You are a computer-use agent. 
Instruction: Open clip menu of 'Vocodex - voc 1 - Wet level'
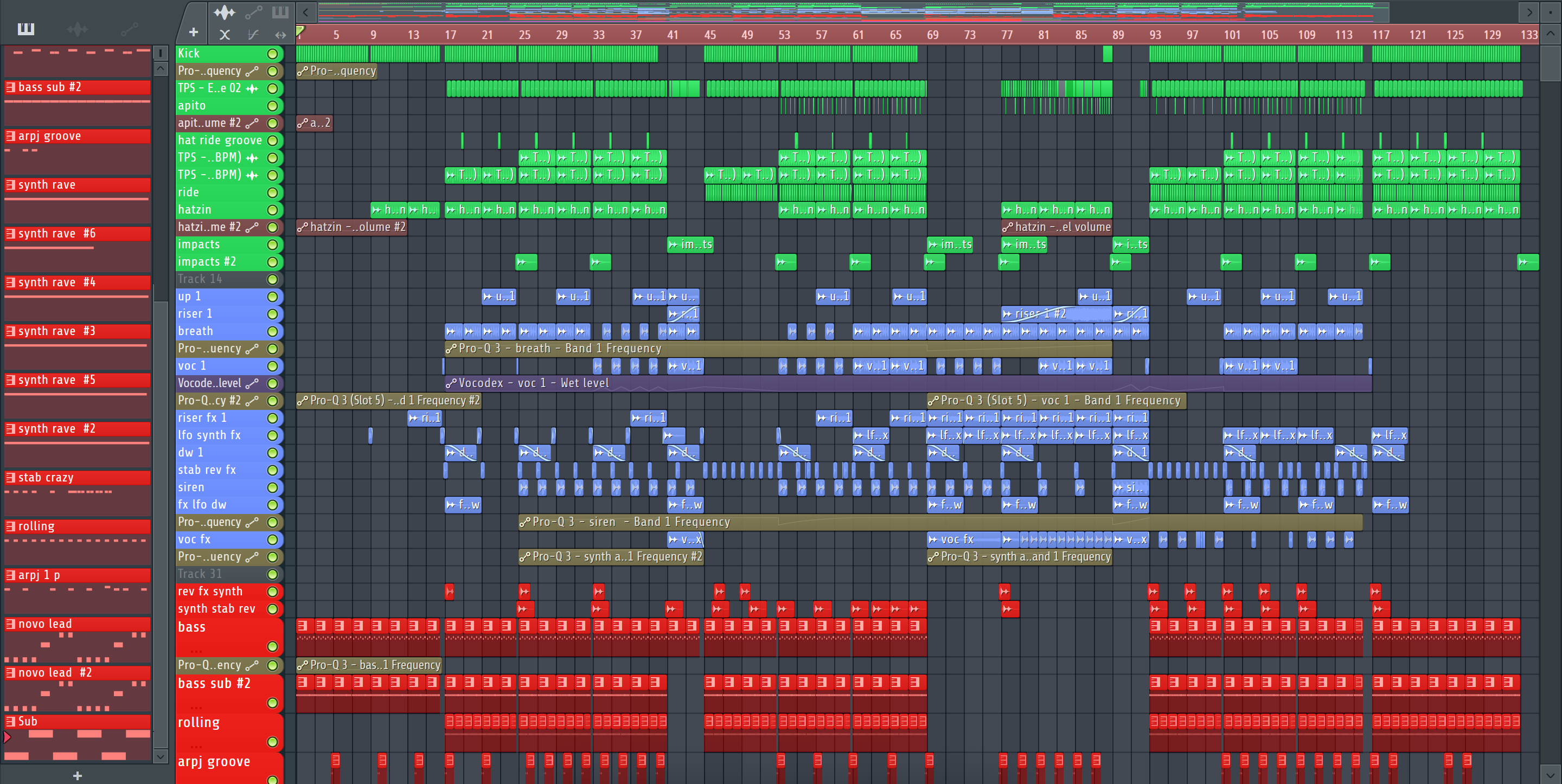pos(451,383)
